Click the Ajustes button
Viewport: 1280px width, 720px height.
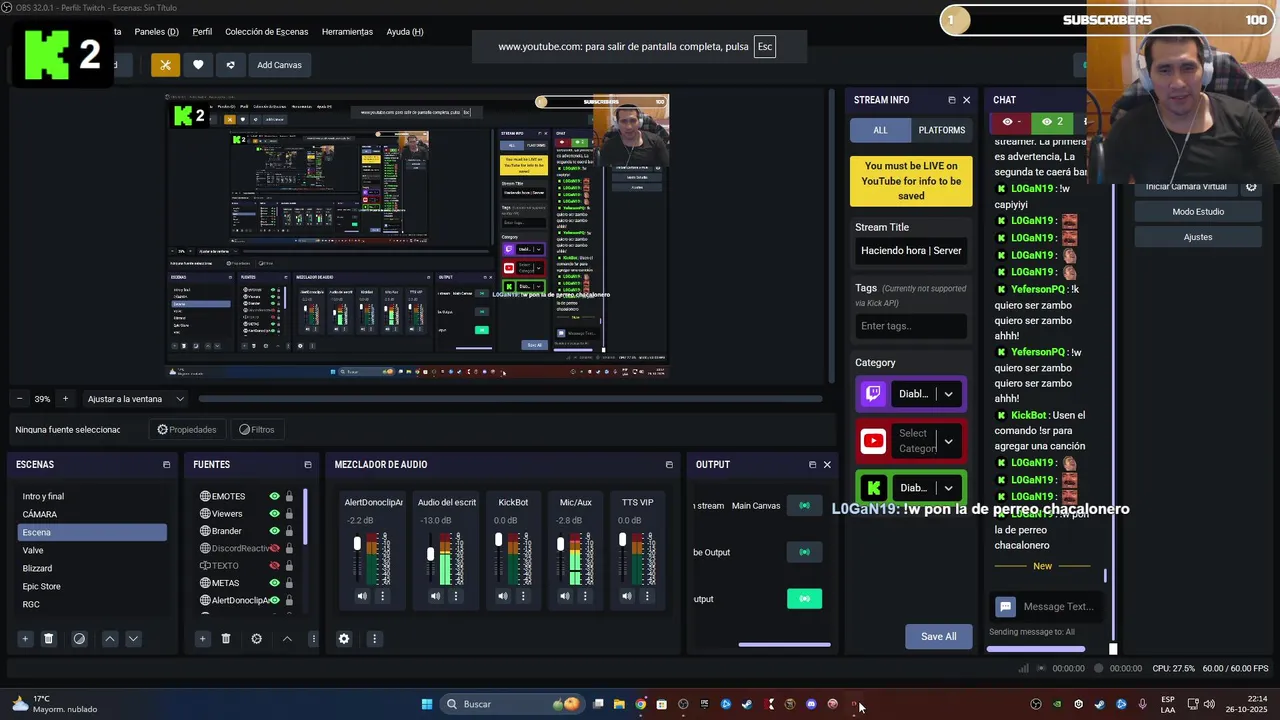(x=1198, y=237)
